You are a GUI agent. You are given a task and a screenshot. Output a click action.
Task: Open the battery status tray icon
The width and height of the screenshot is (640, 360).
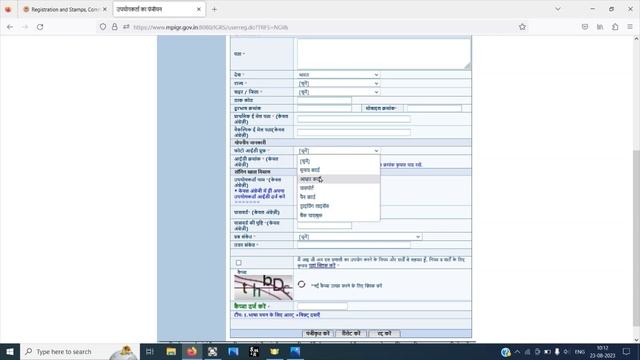[x=547, y=351]
